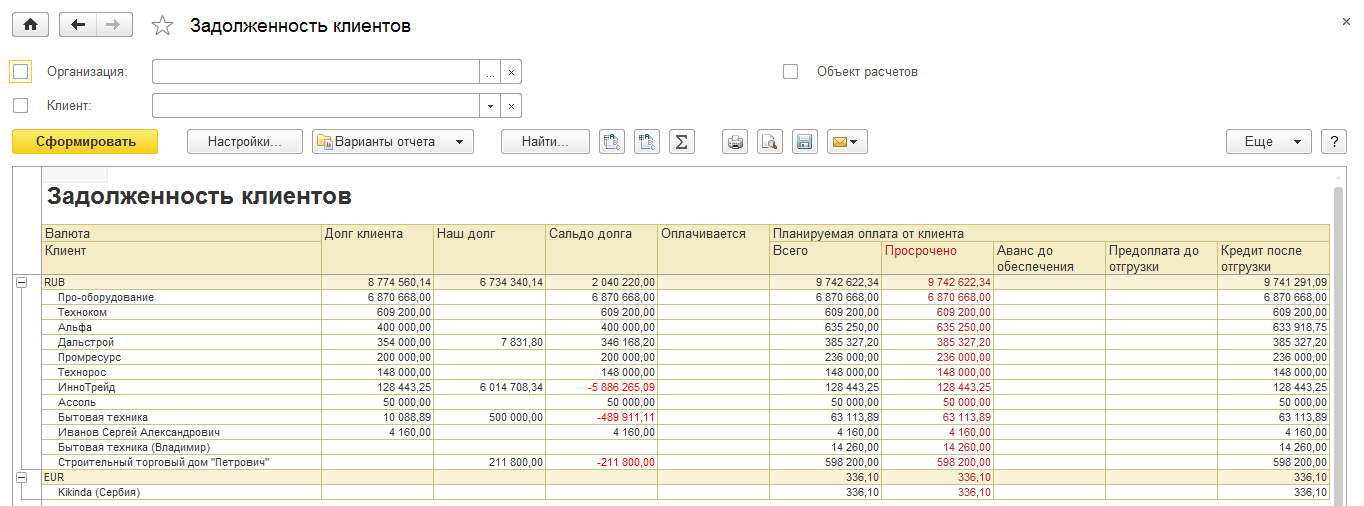The height and width of the screenshot is (506, 1364).
Task: Print the report using printer icon
Action: [x=735, y=142]
